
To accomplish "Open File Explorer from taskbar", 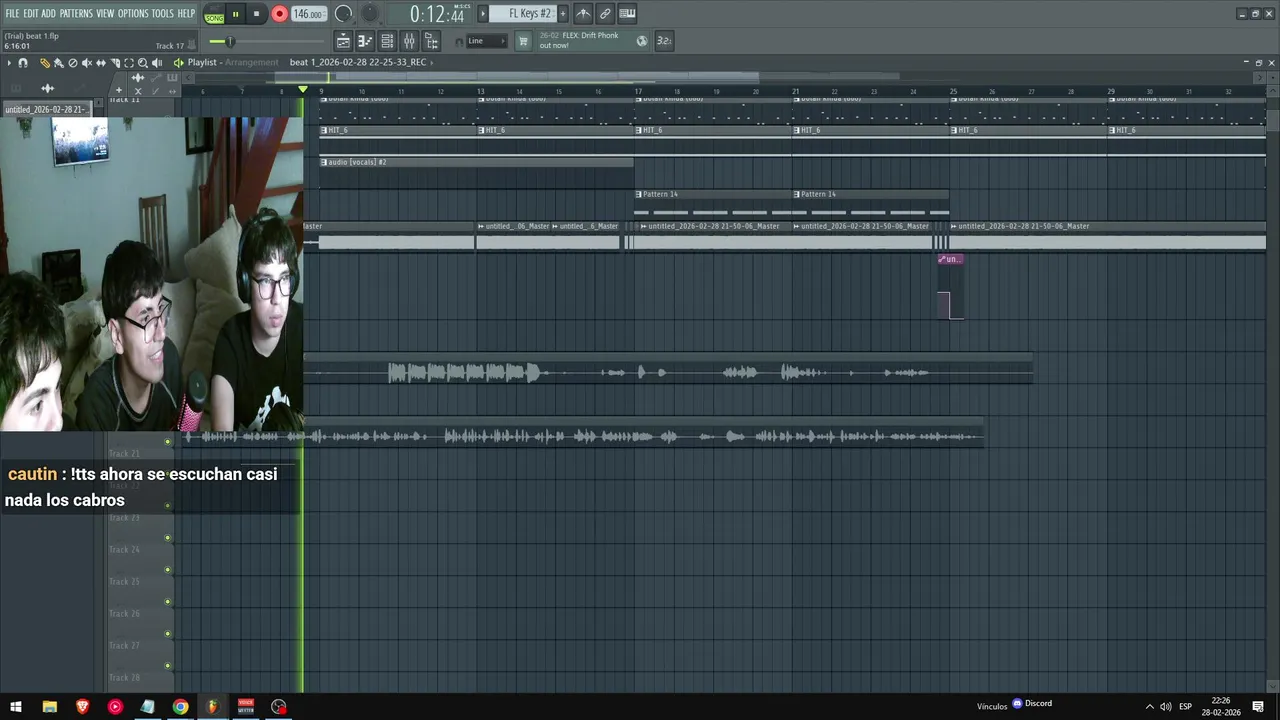I will coord(49,707).
